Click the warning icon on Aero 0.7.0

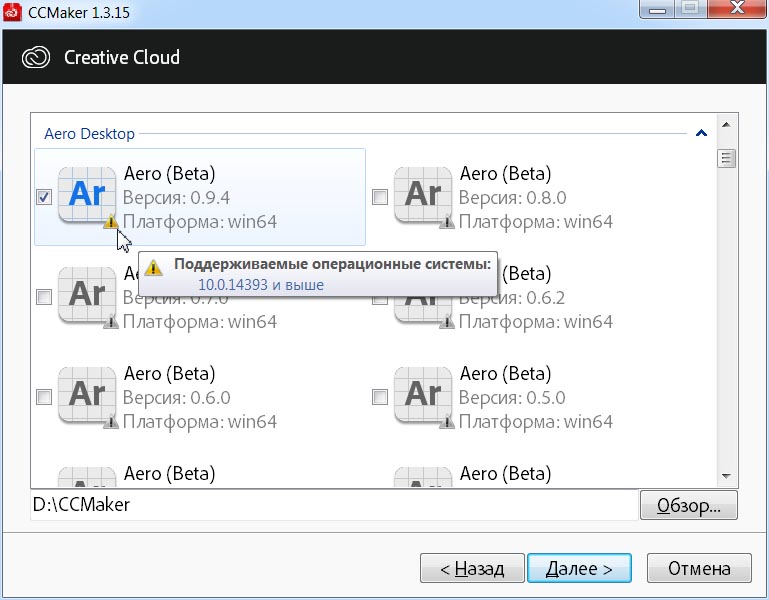[x=111, y=322]
